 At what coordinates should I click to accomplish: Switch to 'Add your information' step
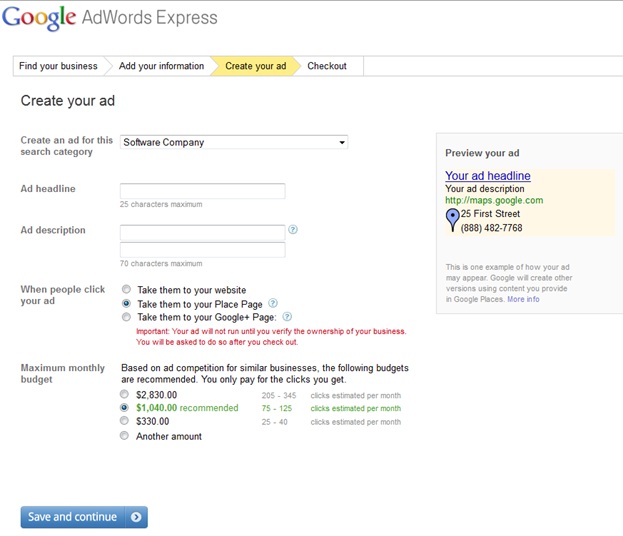coord(161,66)
